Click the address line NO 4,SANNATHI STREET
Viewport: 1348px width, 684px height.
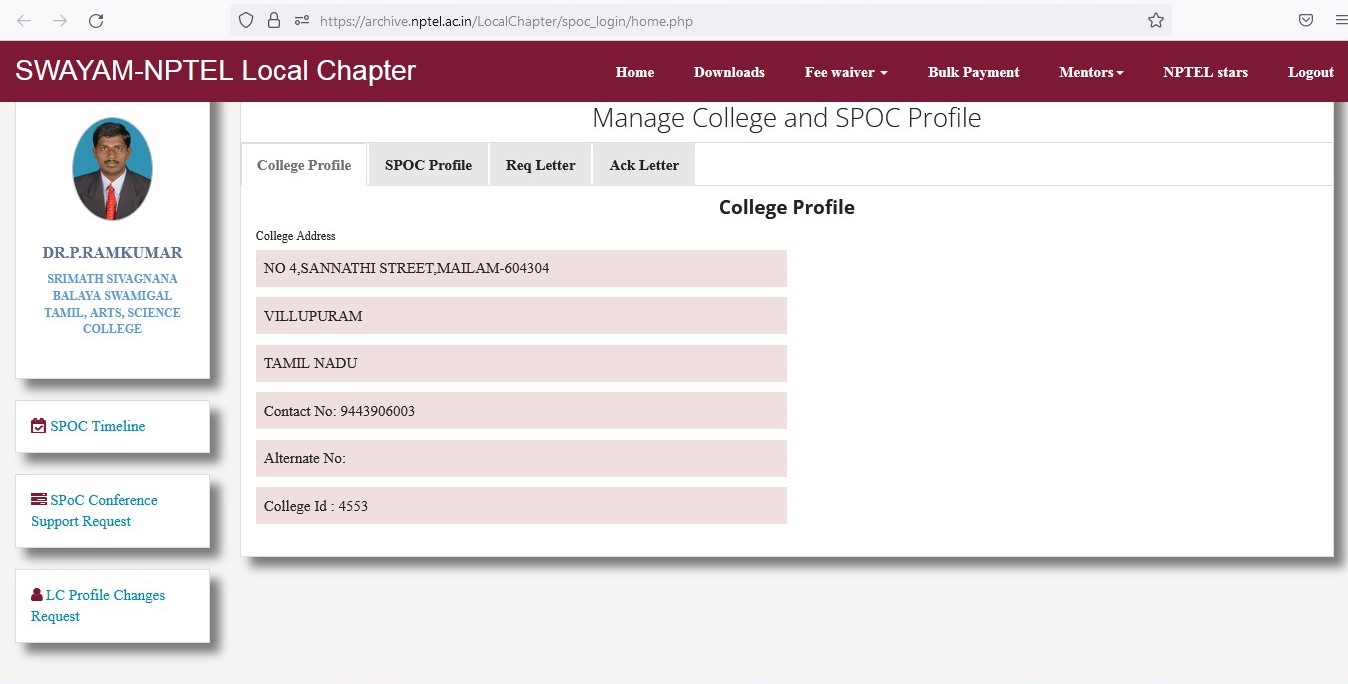[521, 268]
